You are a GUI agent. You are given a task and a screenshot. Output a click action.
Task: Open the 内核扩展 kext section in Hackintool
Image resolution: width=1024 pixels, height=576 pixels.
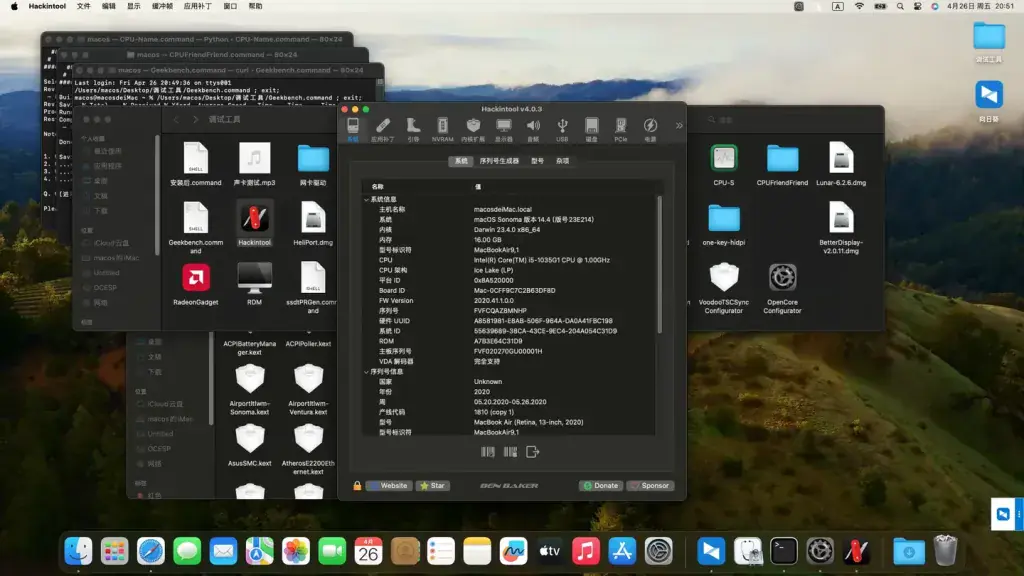(473, 129)
